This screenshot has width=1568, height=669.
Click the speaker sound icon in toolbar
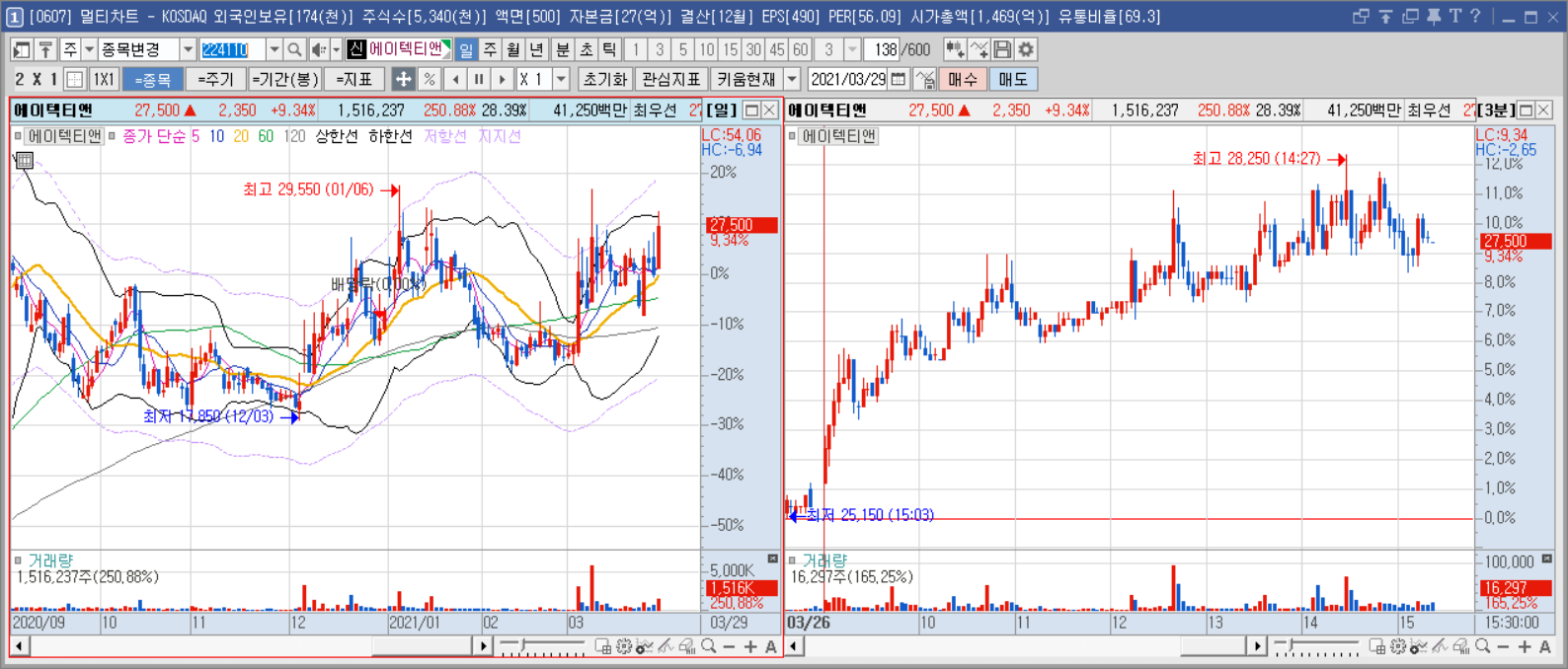pyautogui.click(x=319, y=49)
